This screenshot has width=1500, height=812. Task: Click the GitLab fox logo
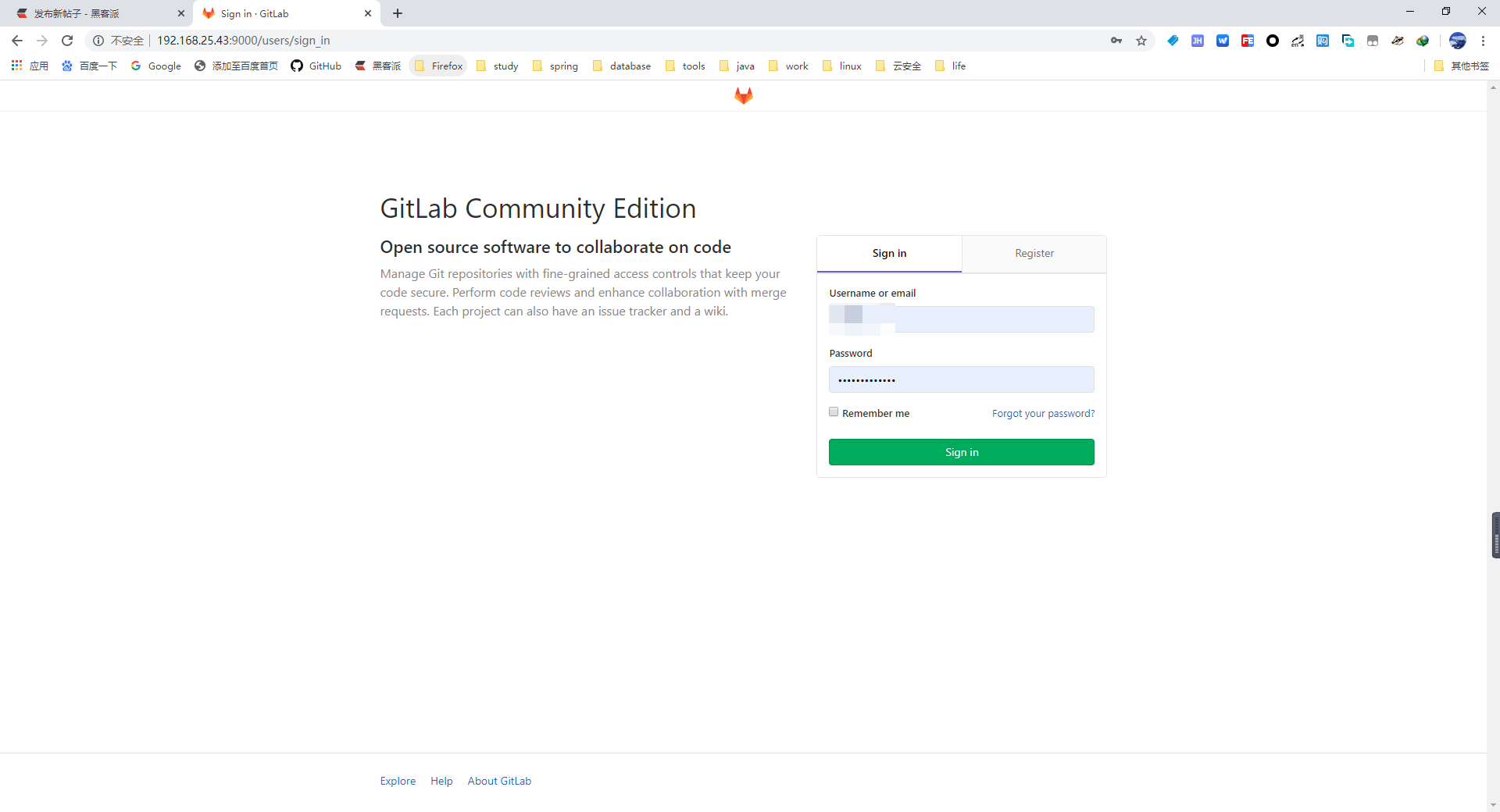click(743, 95)
